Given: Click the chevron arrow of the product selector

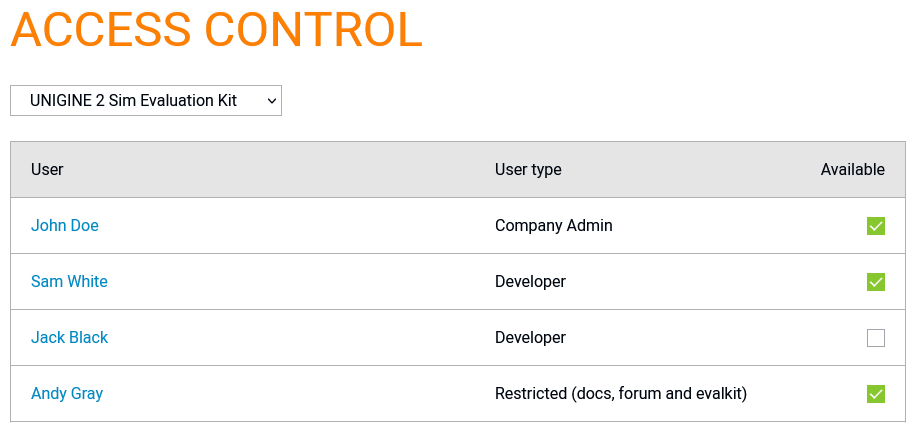Looking at the screenshot, I should (x=271, y=101).
